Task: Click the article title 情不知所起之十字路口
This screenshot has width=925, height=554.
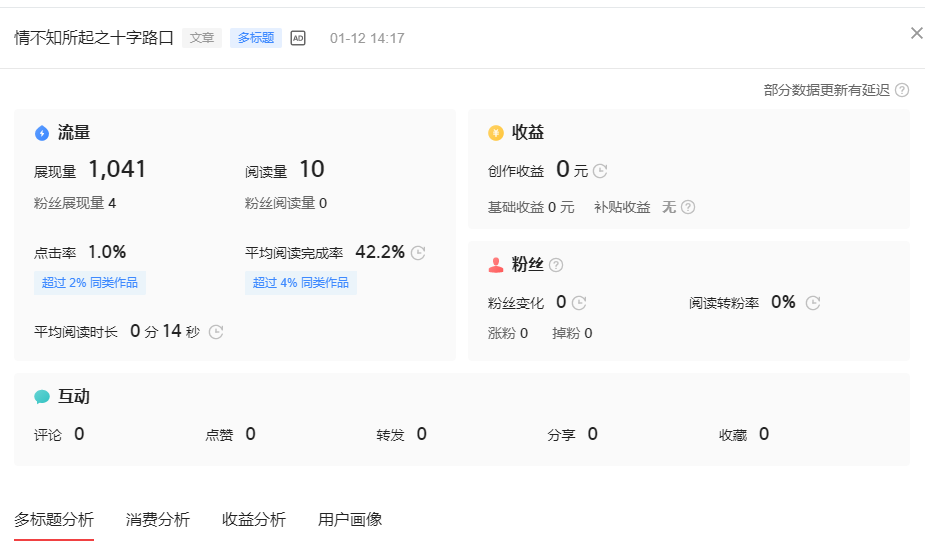Action: coord(94,38)
